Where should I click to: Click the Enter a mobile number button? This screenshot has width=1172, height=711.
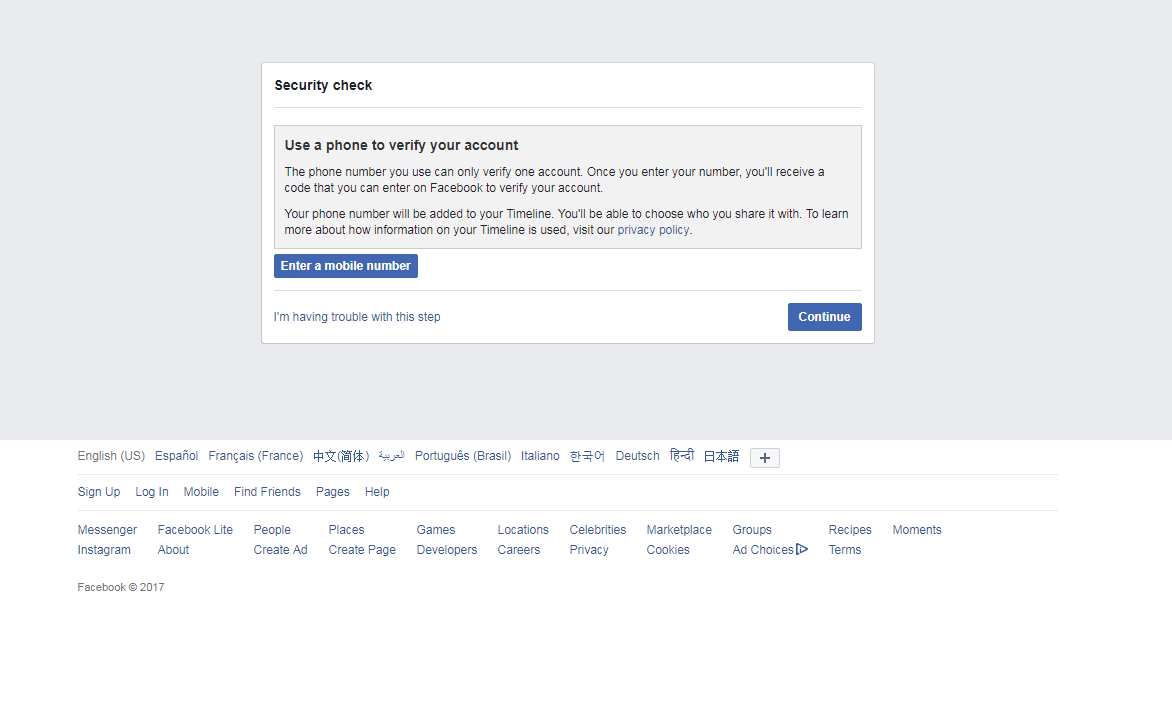(345, 265)
